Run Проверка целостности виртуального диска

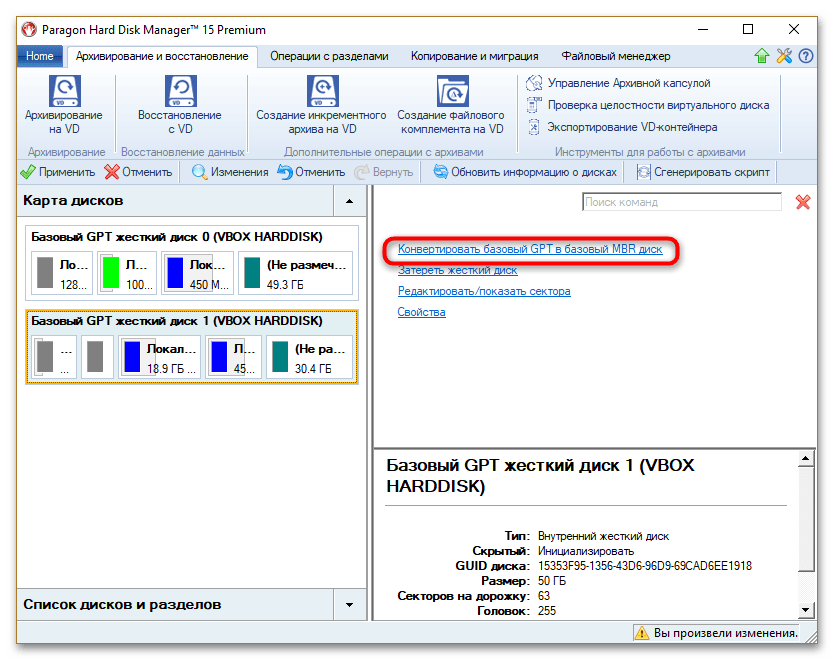[x=648, y=105]
